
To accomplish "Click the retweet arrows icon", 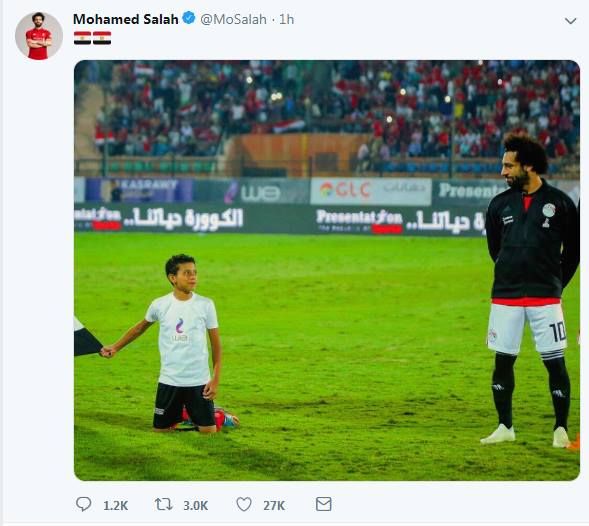I will (163, 504).
